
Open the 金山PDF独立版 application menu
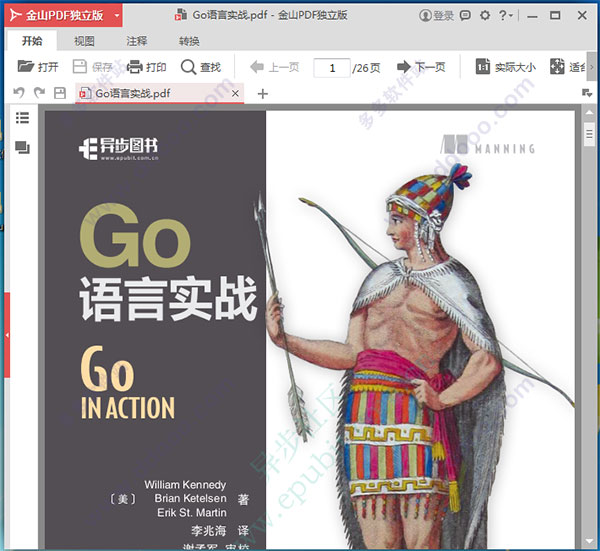click(64, 15)
